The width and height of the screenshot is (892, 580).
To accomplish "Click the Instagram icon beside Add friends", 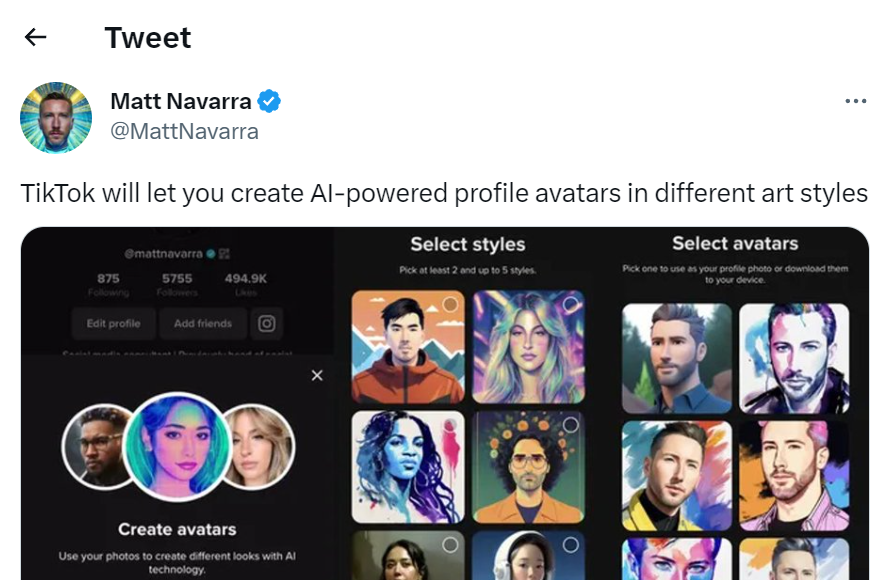I will coord(267,323).
